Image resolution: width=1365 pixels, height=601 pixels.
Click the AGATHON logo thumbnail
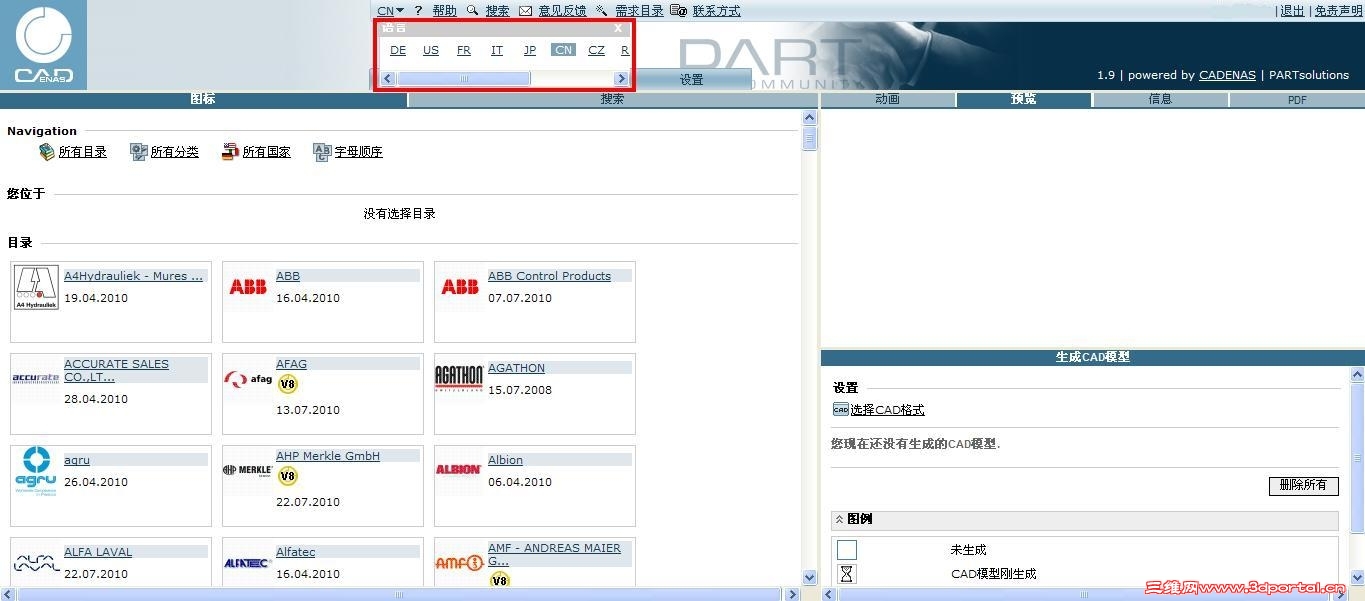click(x=459, y=379)
